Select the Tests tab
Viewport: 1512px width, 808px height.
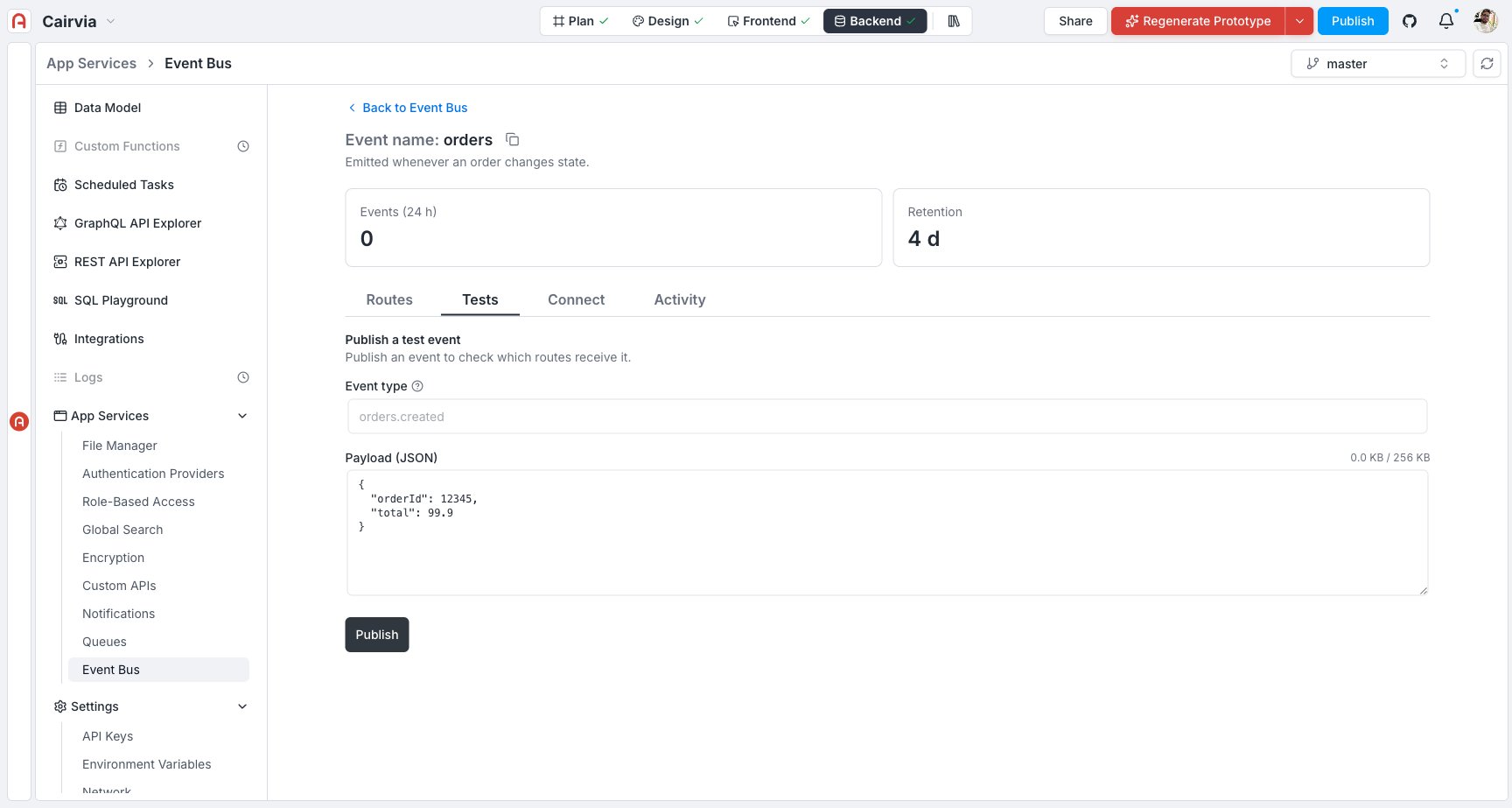pyautogui.click(x=480, y=299)
